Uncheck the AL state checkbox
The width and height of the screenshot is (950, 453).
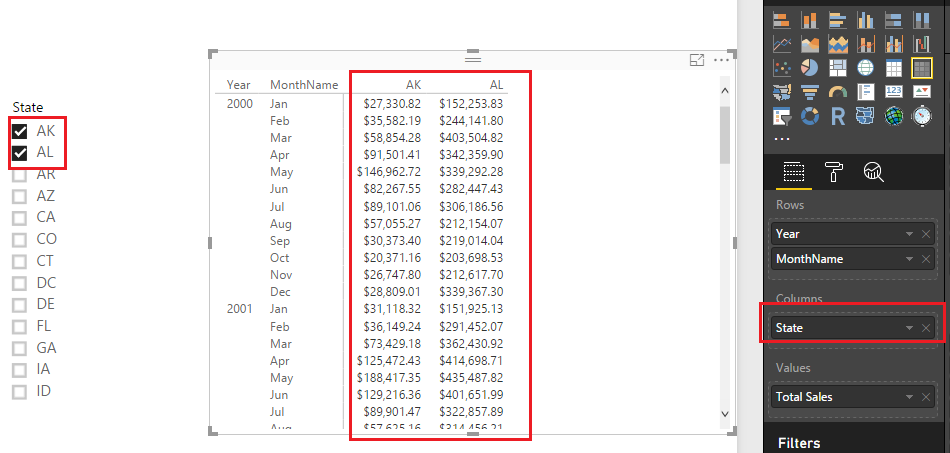click(x=20, y=153)
